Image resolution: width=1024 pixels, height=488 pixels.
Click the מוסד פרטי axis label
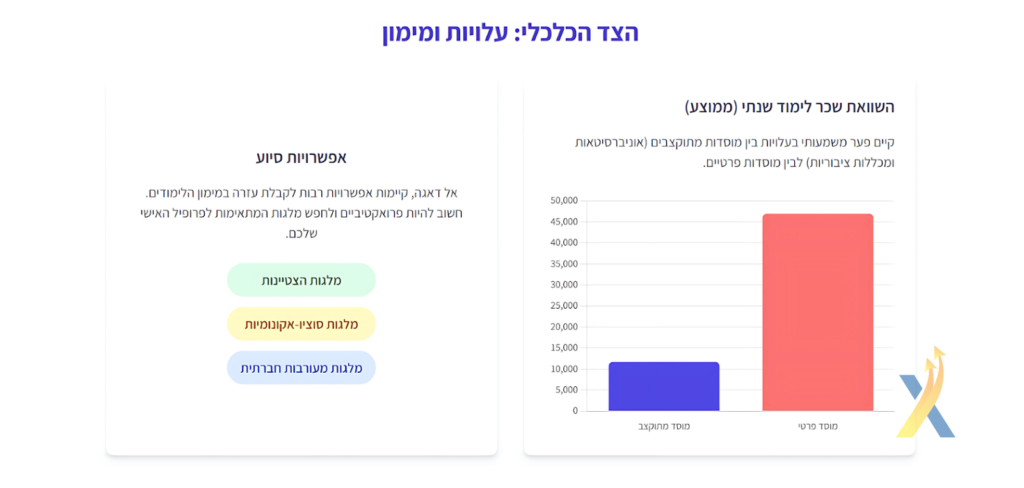818,426
